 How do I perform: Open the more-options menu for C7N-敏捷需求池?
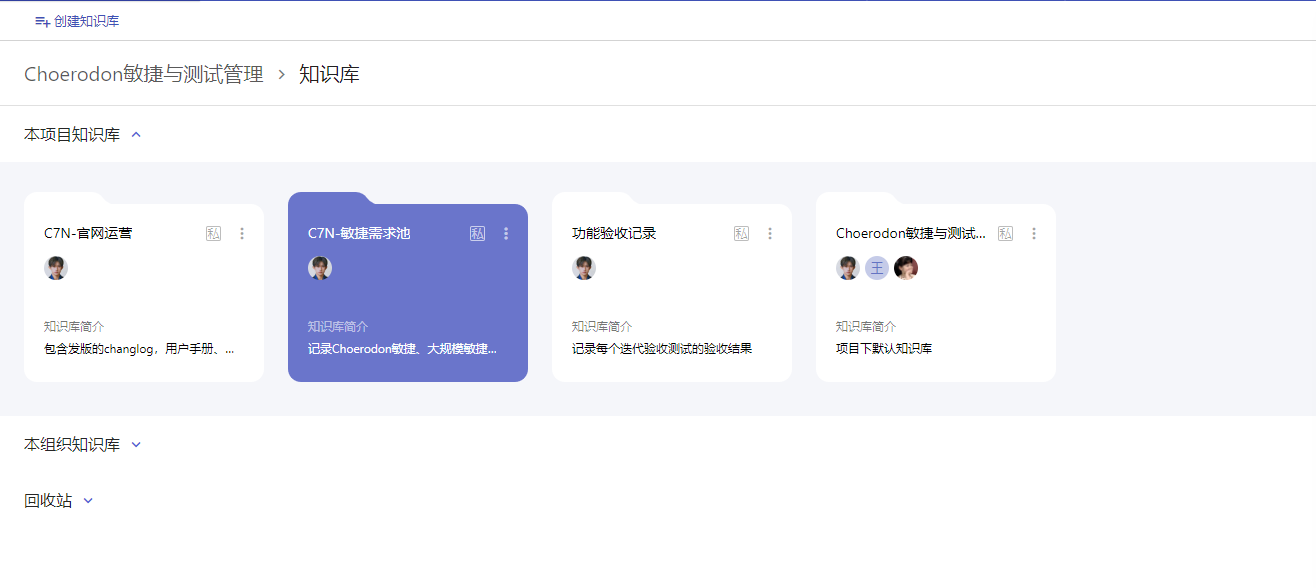(506, 234)
